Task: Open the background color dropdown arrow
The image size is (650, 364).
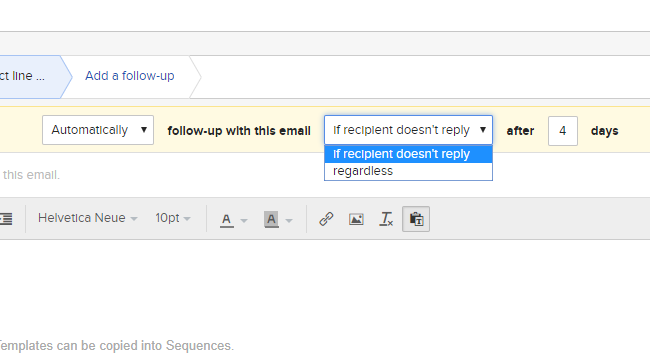Action: coord(289,221)
